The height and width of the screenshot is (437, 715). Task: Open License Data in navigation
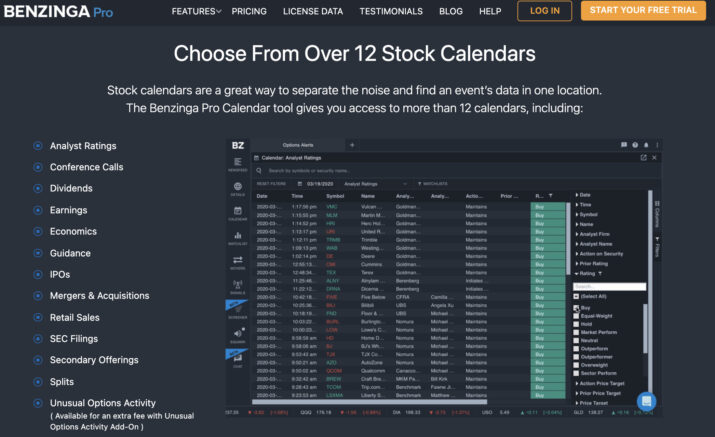click(313, 11)
